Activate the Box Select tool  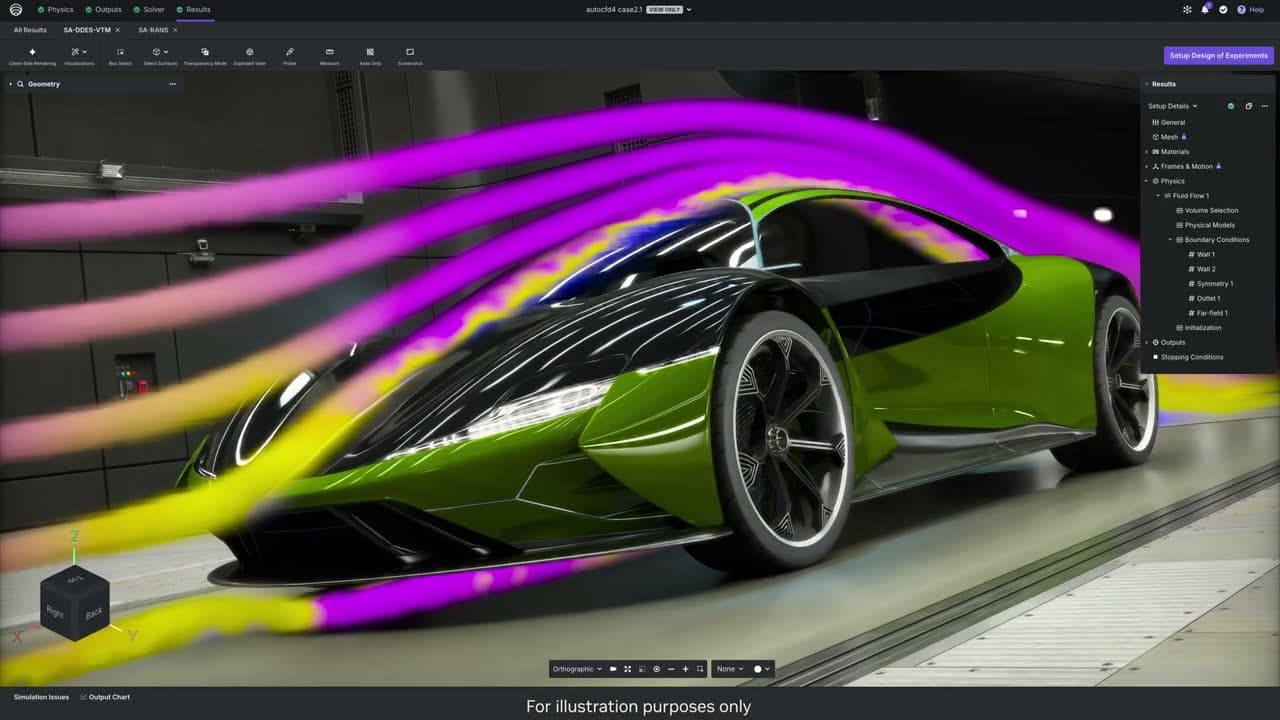pos(120,52)
